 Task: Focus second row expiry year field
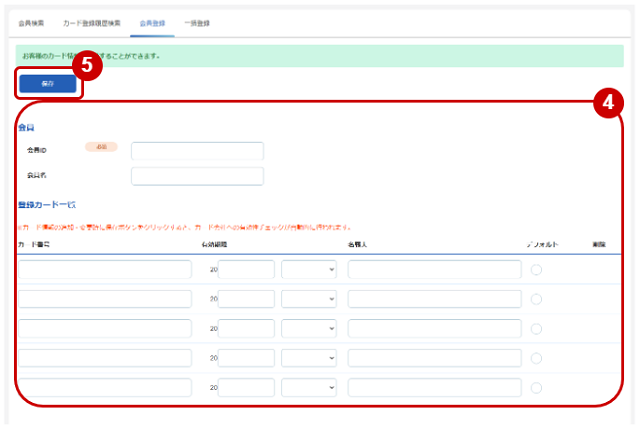[246, 299]
